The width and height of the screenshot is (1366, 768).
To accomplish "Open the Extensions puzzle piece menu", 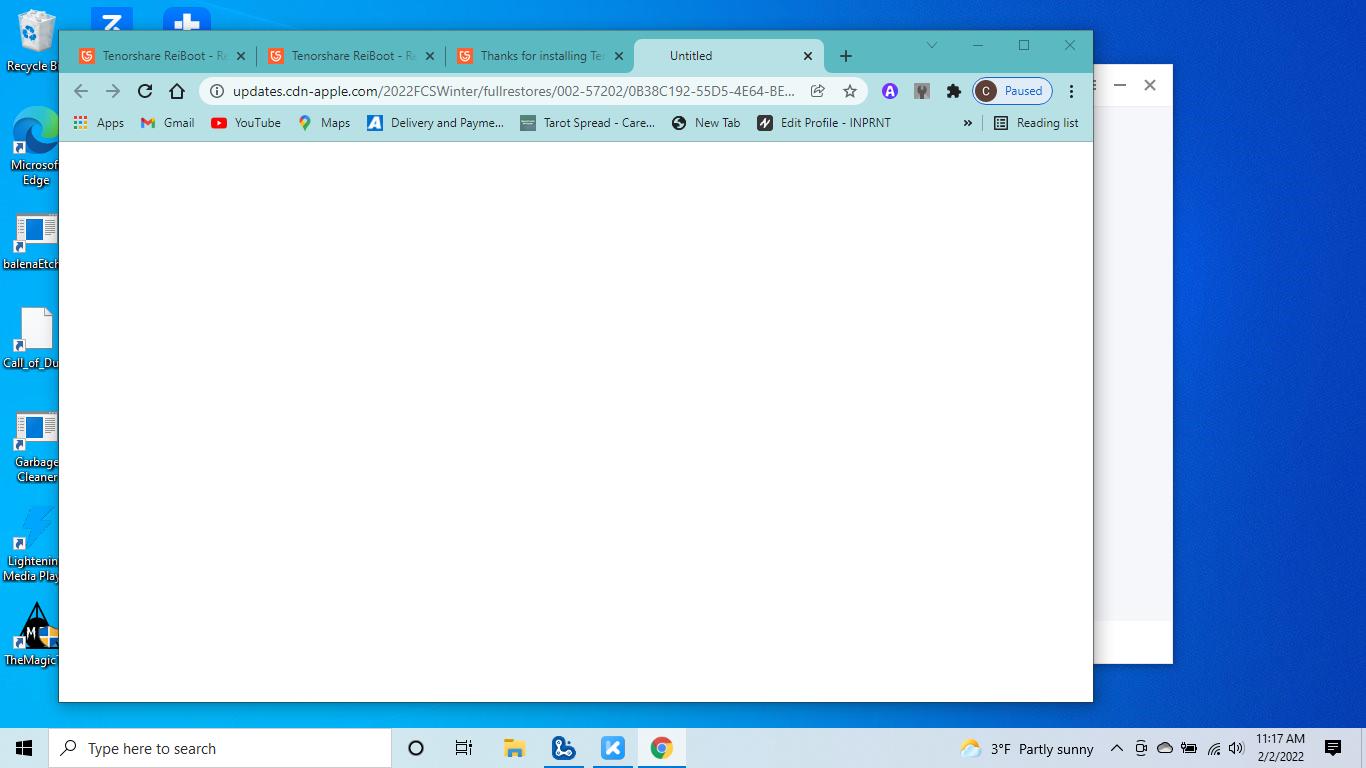I will 954,91.
